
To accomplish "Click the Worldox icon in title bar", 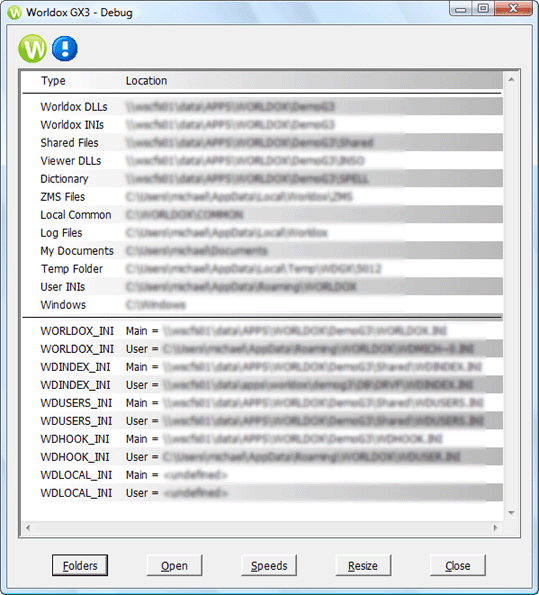I will click(14, 13).
